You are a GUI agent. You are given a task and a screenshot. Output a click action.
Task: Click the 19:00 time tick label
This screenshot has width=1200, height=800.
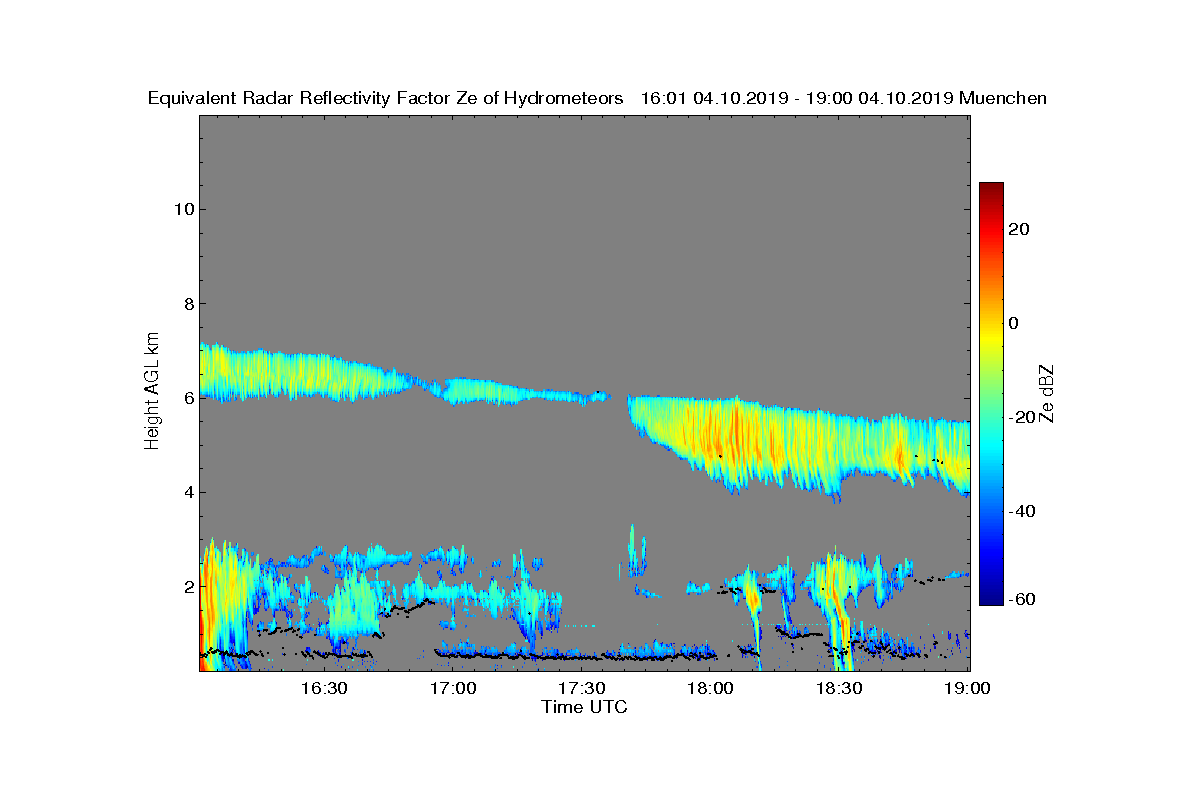(x=968, y=689)
